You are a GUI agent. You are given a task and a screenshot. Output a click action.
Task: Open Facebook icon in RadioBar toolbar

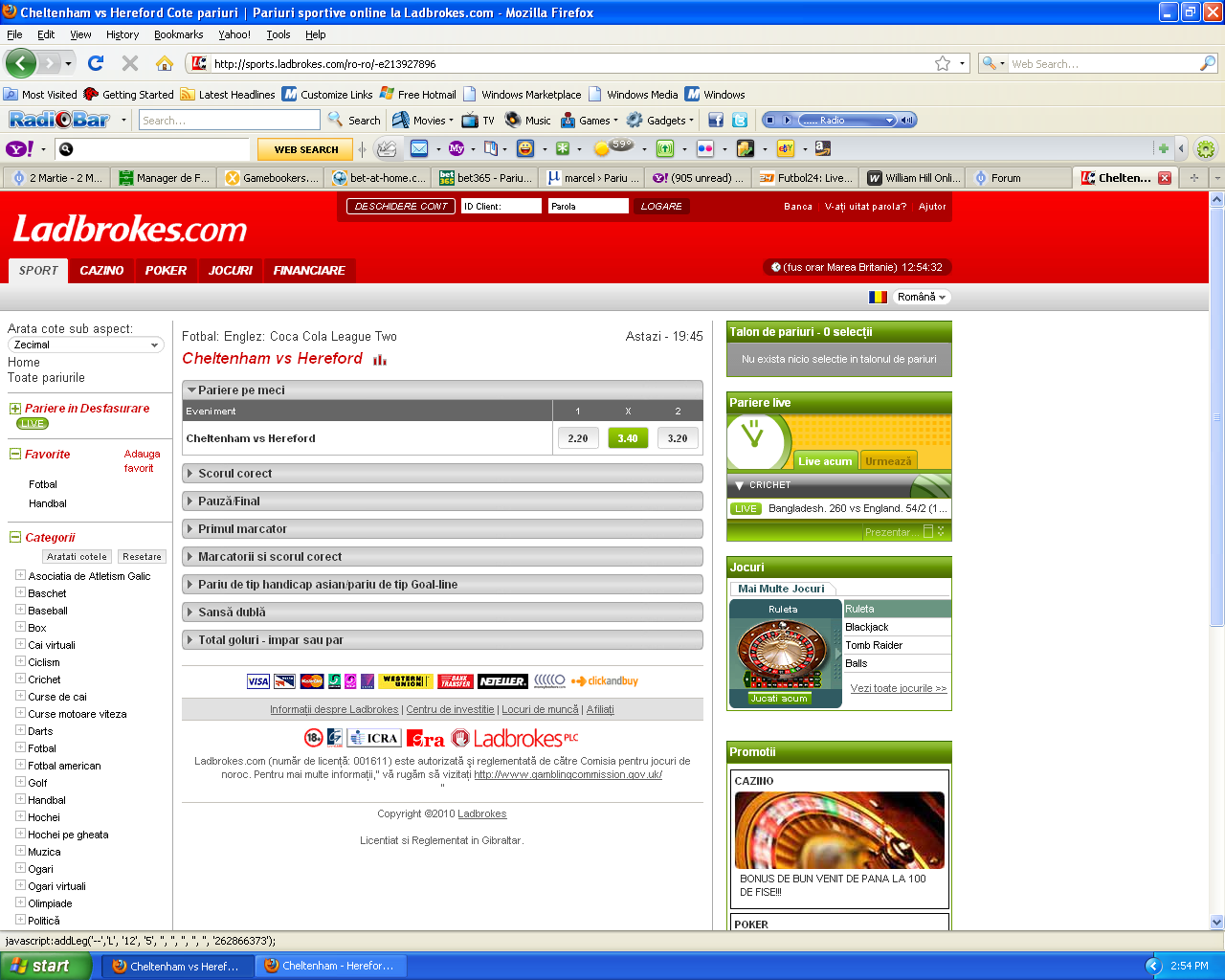716,121
